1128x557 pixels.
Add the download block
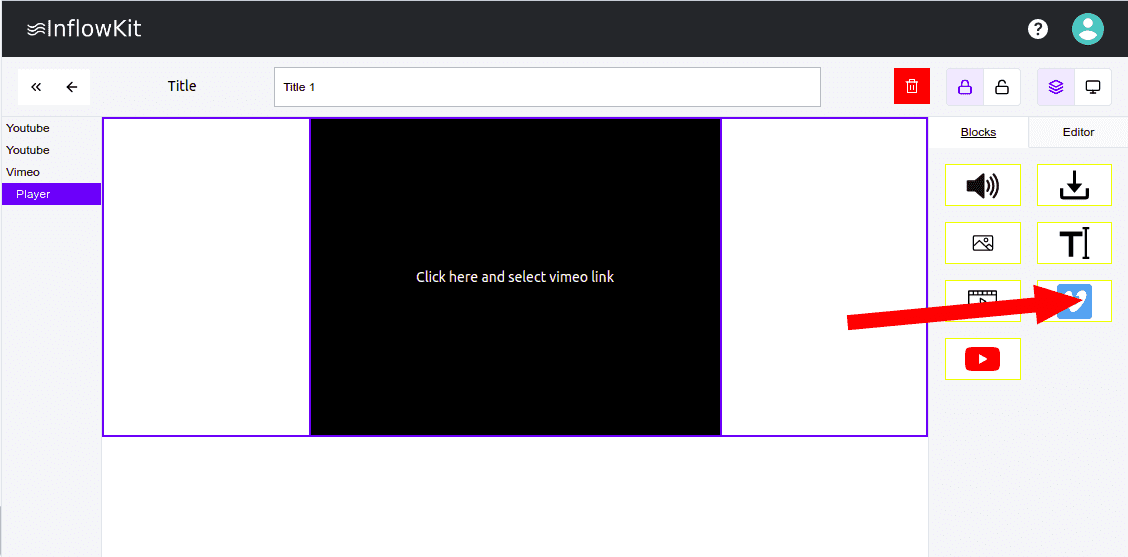[x=1074, y=185]
